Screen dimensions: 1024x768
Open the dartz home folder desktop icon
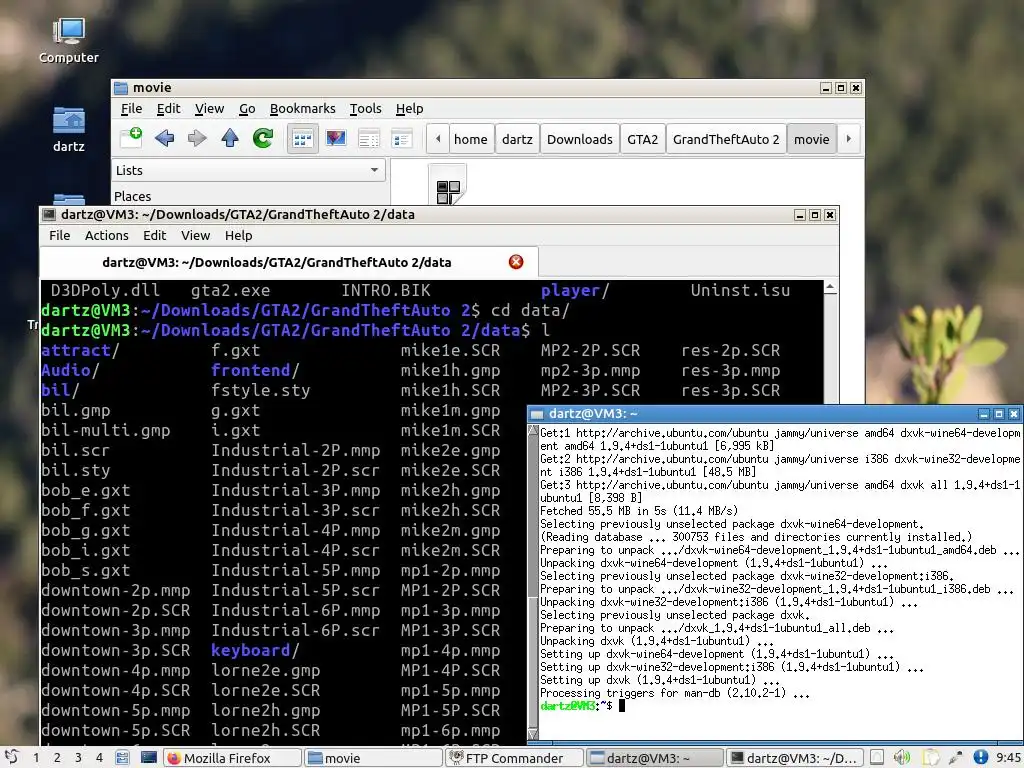(69, 129)
